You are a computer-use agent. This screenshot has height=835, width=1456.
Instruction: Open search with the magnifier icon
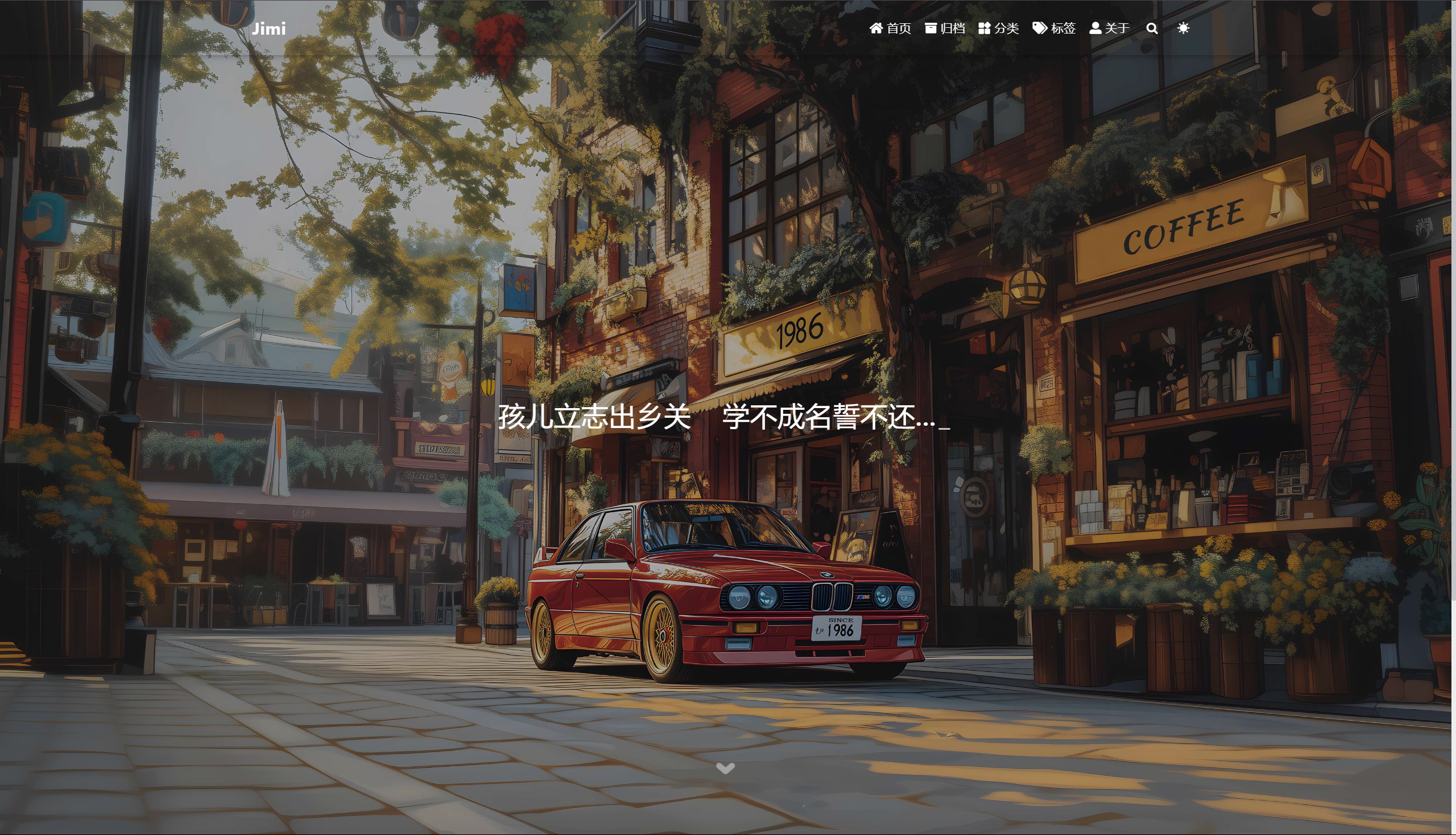pyautogui.click(x=1152, y=28)
